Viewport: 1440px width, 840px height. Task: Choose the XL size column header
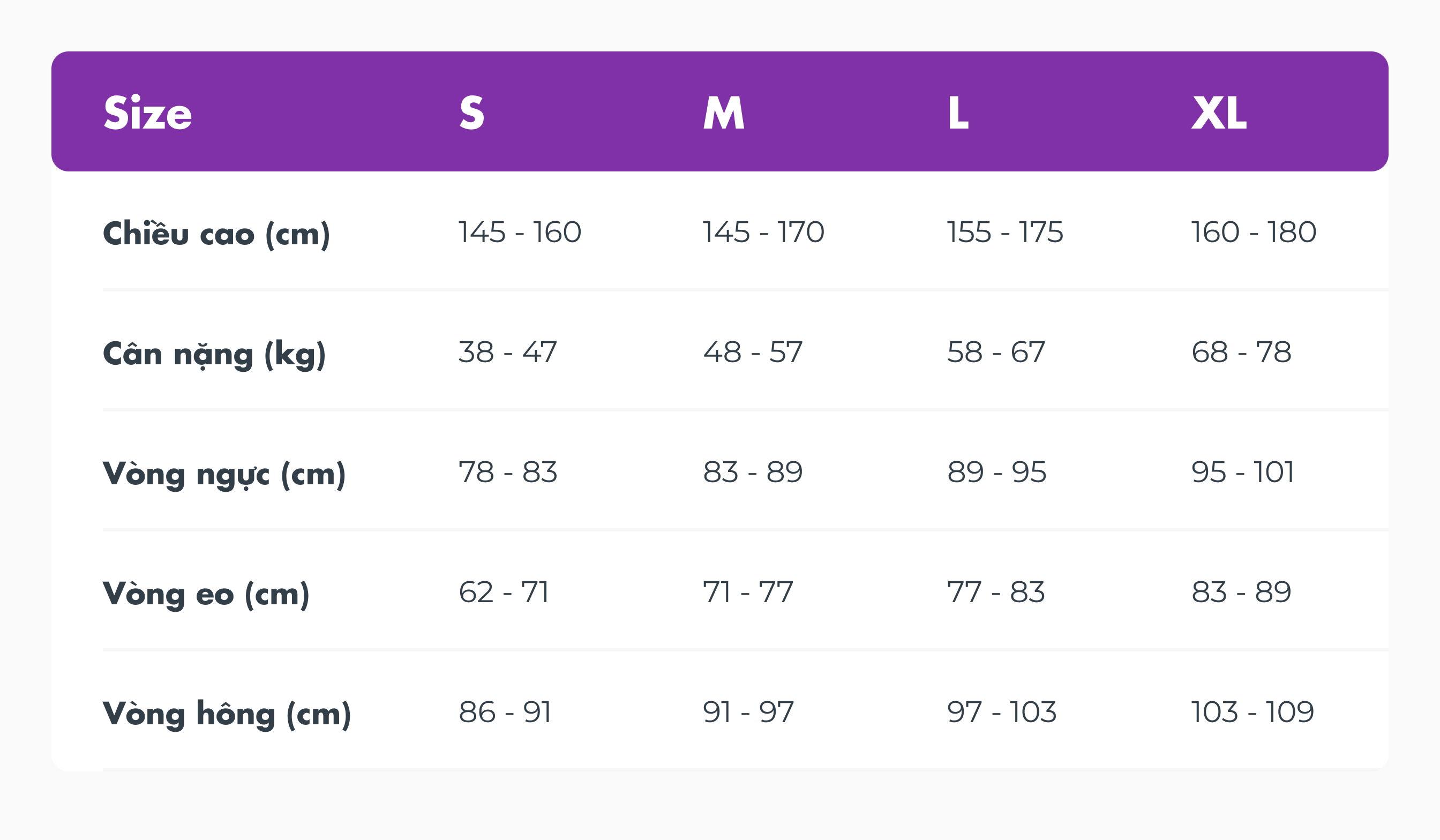tap(1218, 112)
